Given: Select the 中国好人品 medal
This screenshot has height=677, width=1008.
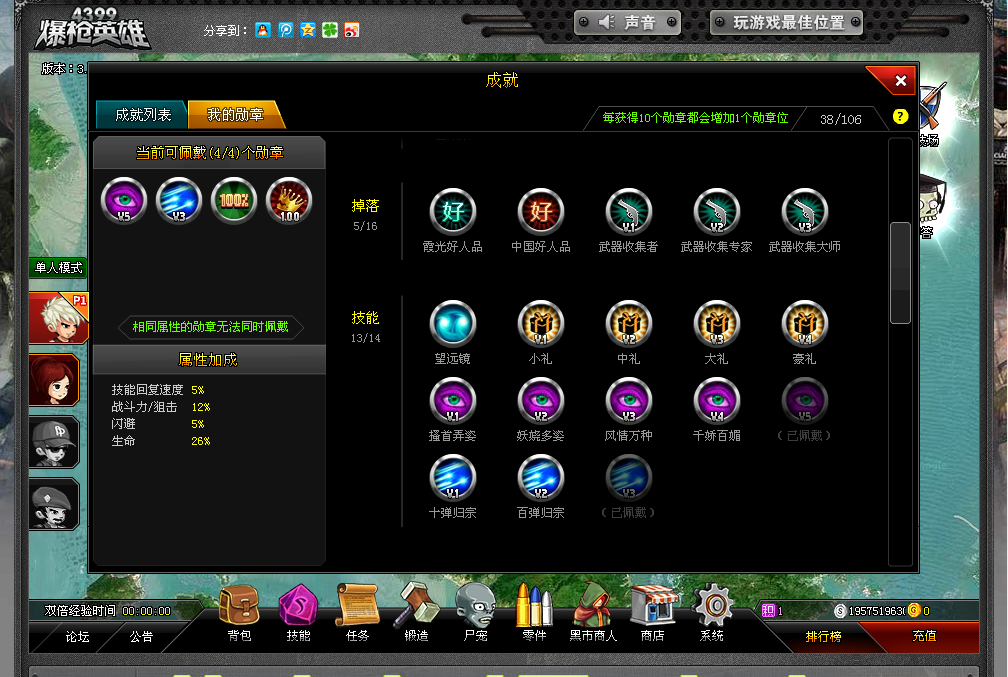Looking at the screenshot, I should 541,212.
